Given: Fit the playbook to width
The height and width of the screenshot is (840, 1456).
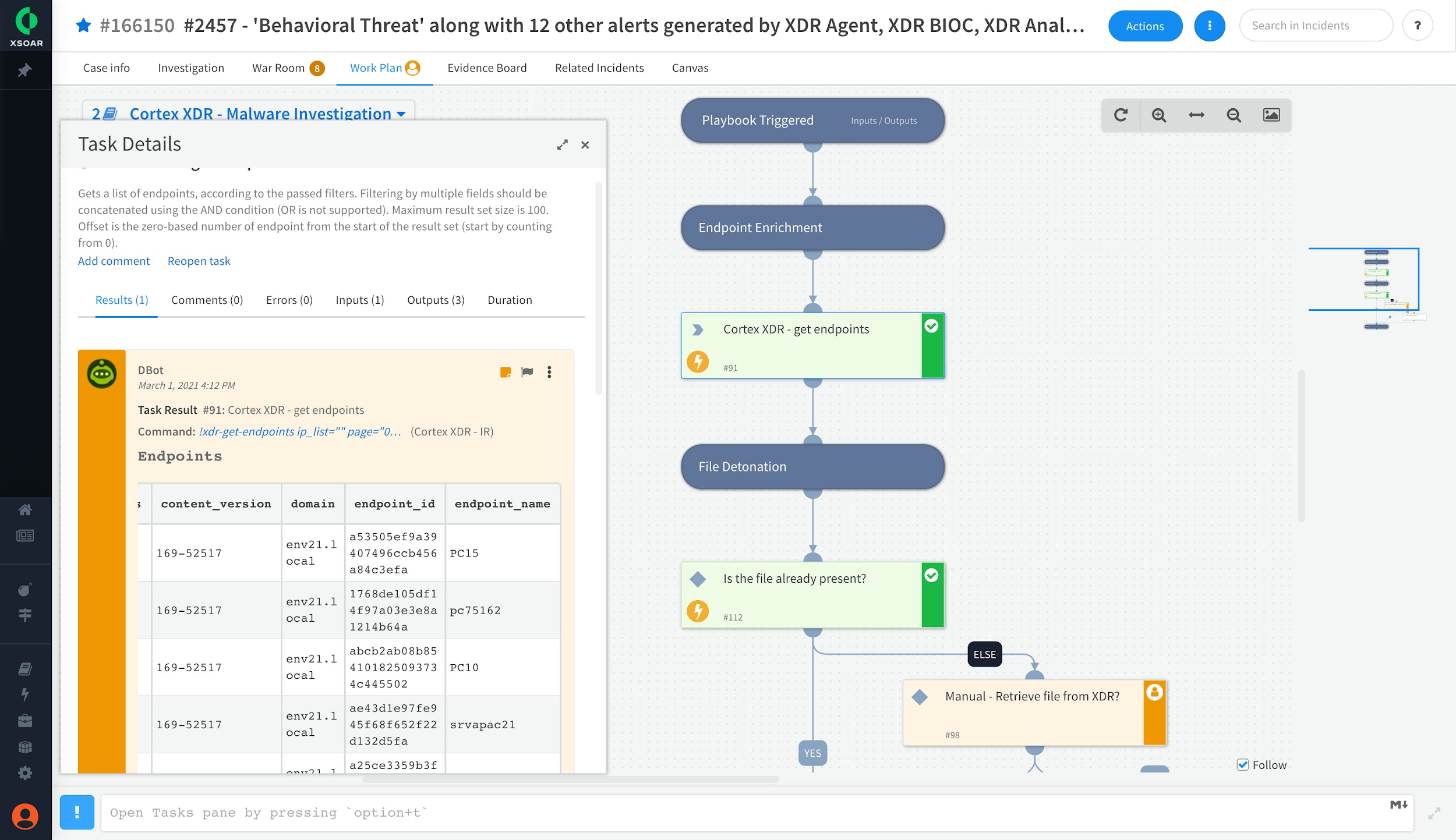Looking at the screenshot, I should [1196, 115].
